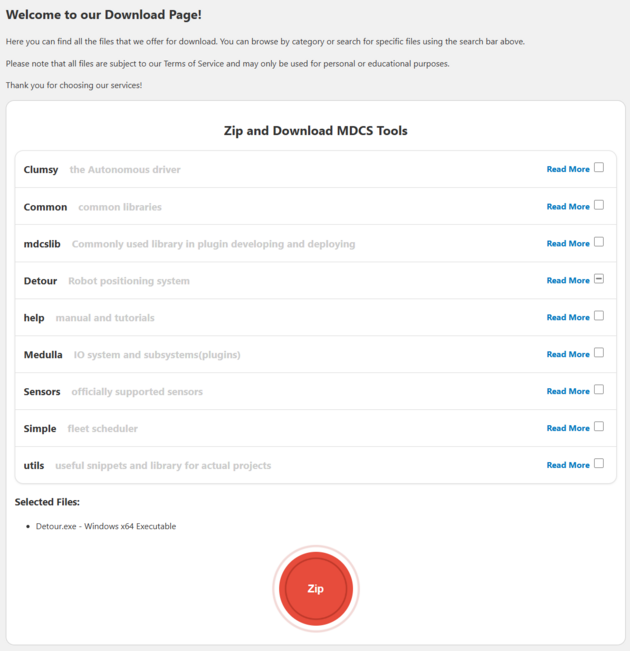
Task: Click Read More for mdcslib
Action: pos(568,244)
